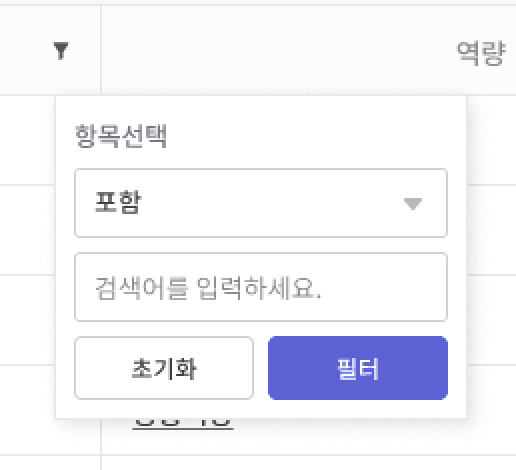Image resolution: width=516 pixels, height=470 pixels.
Task: Open the underlined link below the filter popup
Action: click(x=183, y=424)
